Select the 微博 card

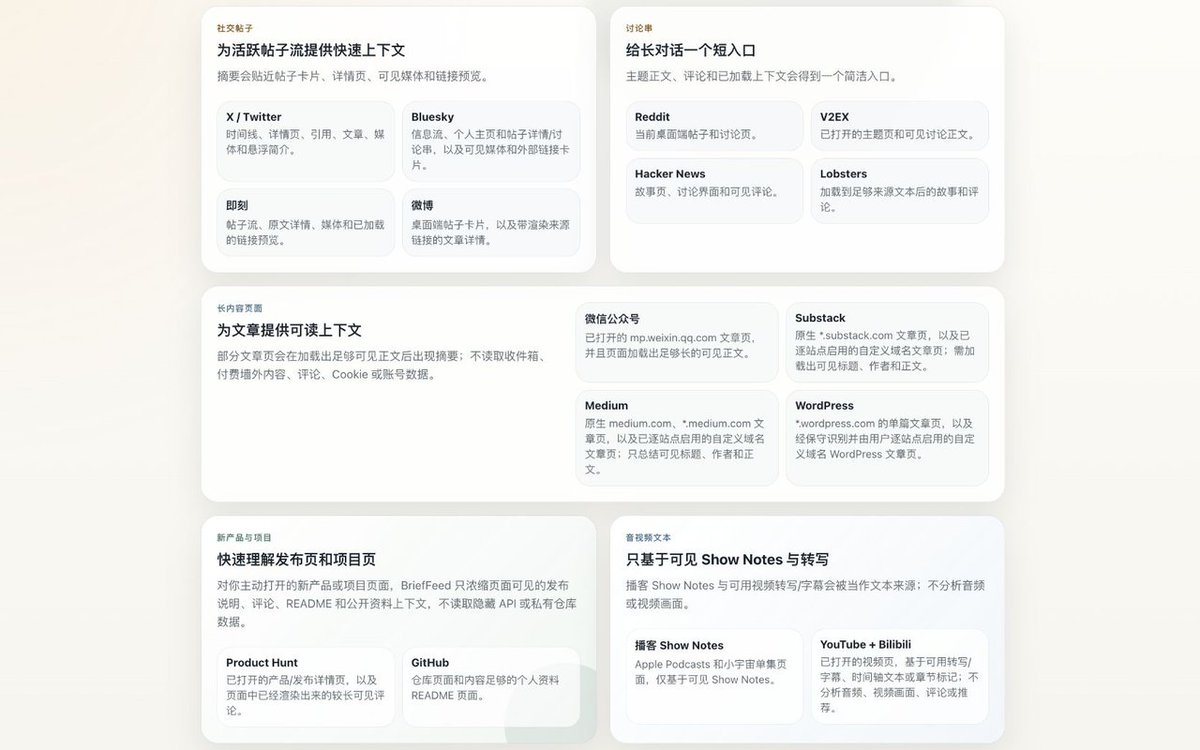pos(491,223)
